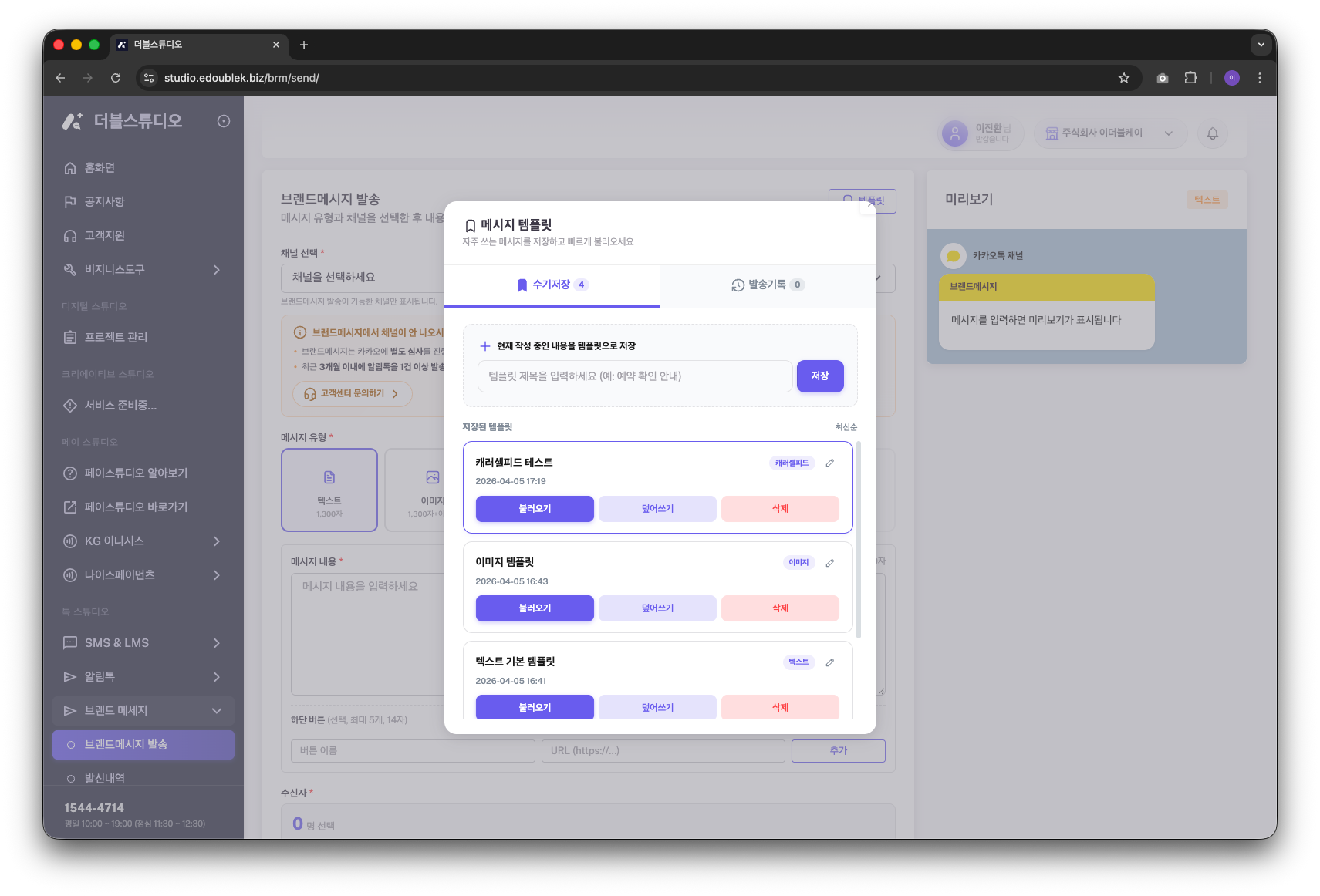Click the 페이스튜디오 알아보기 question icon
The width and height of the screenshot is (1320, 896).
70,473
